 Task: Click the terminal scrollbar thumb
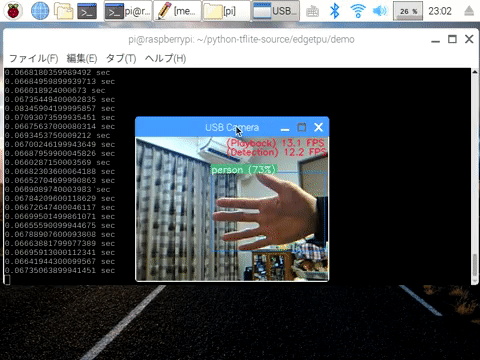click(475, 265)
